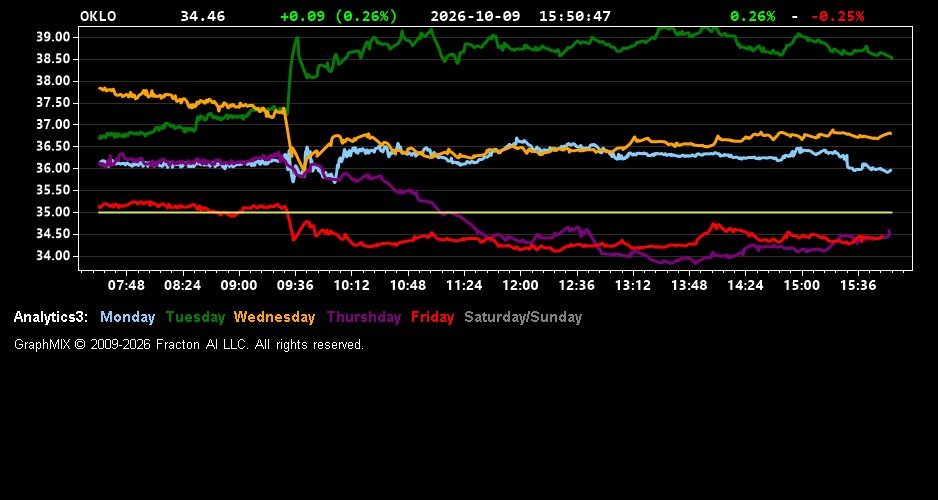Click the 10:12 time axis label
The image size is (938, 500).
tap(351, 286)
